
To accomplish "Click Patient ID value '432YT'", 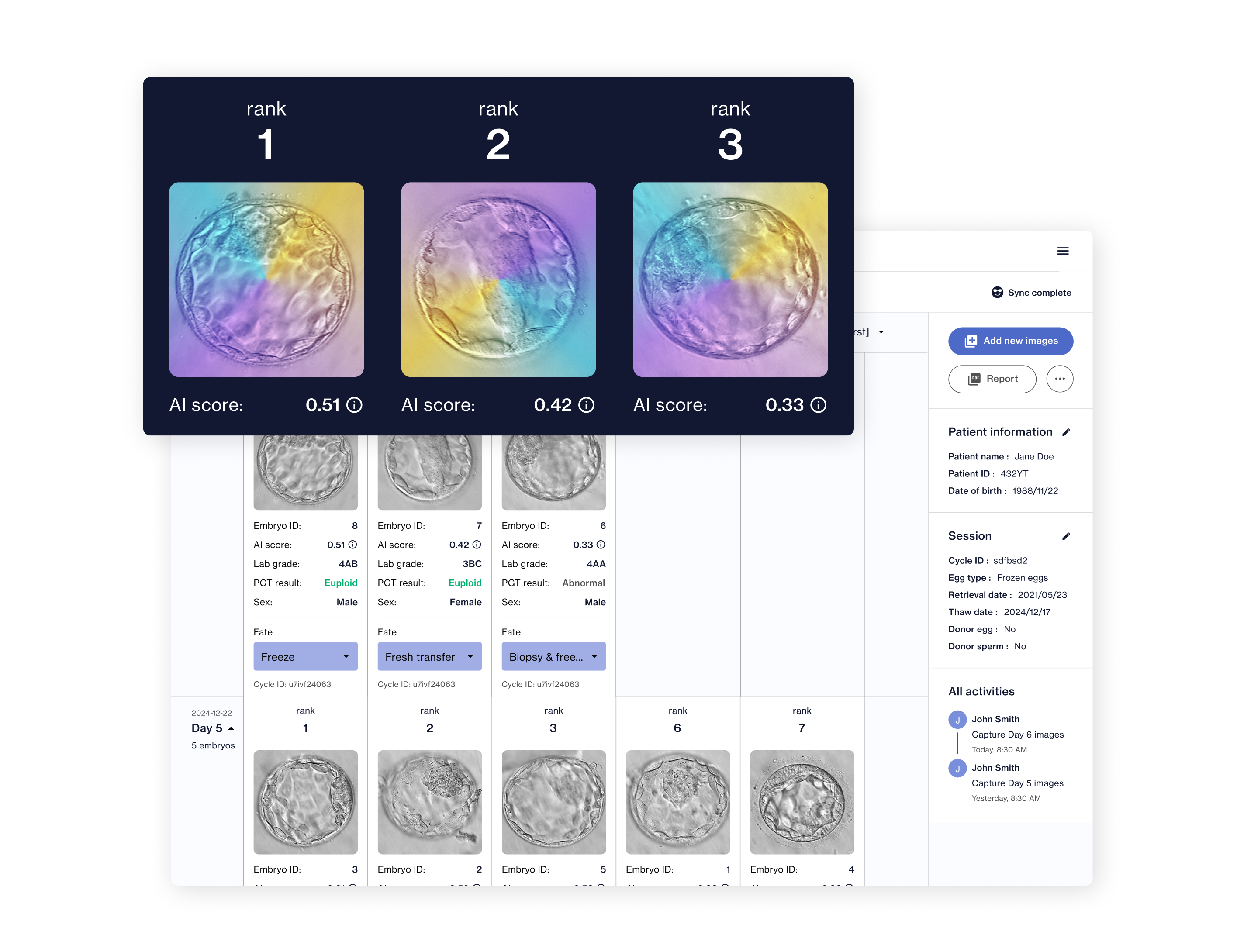I will pos(1014,473).
